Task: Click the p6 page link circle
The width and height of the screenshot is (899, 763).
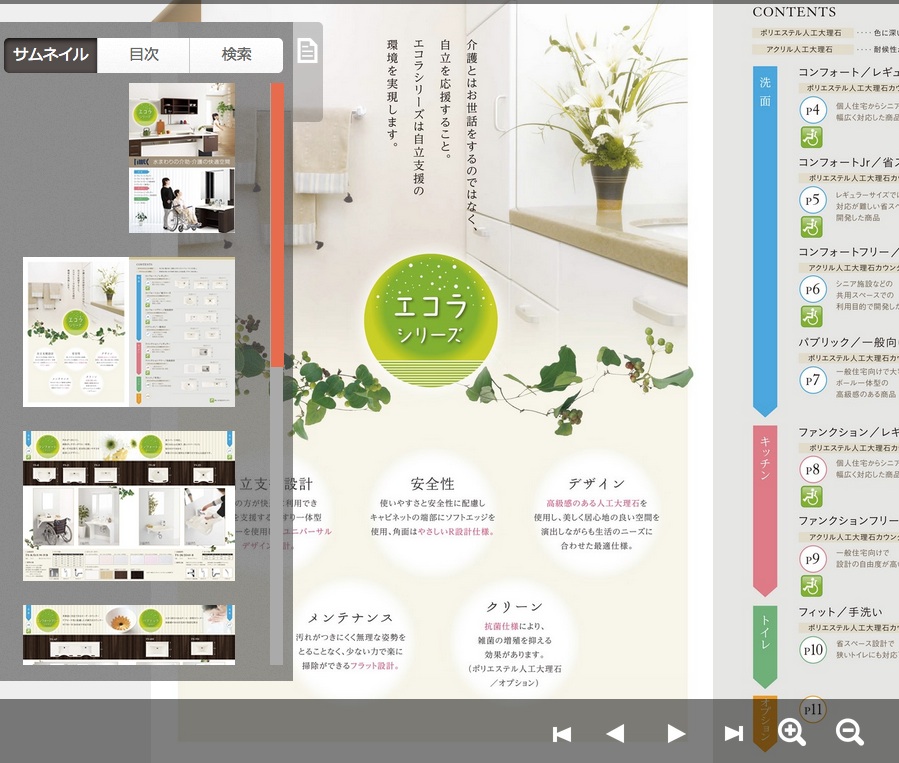Action: coord(813,289)
